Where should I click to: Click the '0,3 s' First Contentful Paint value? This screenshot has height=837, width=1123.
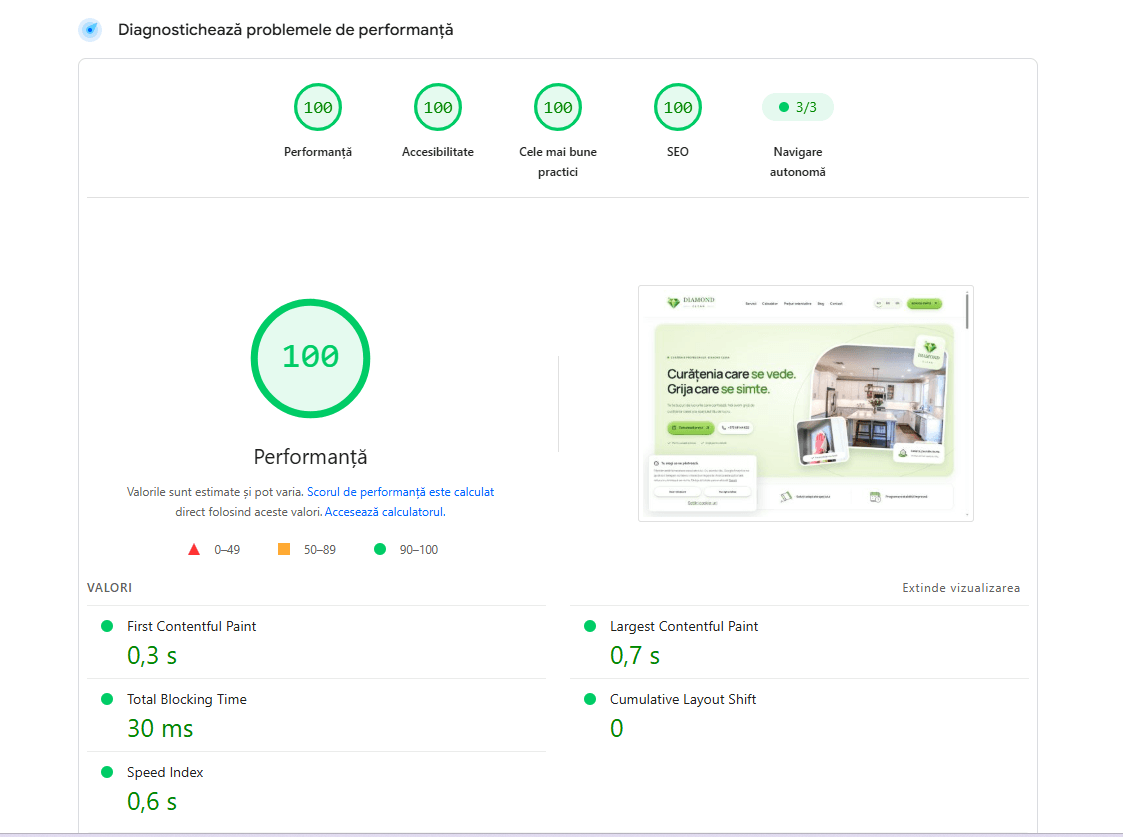152,656
